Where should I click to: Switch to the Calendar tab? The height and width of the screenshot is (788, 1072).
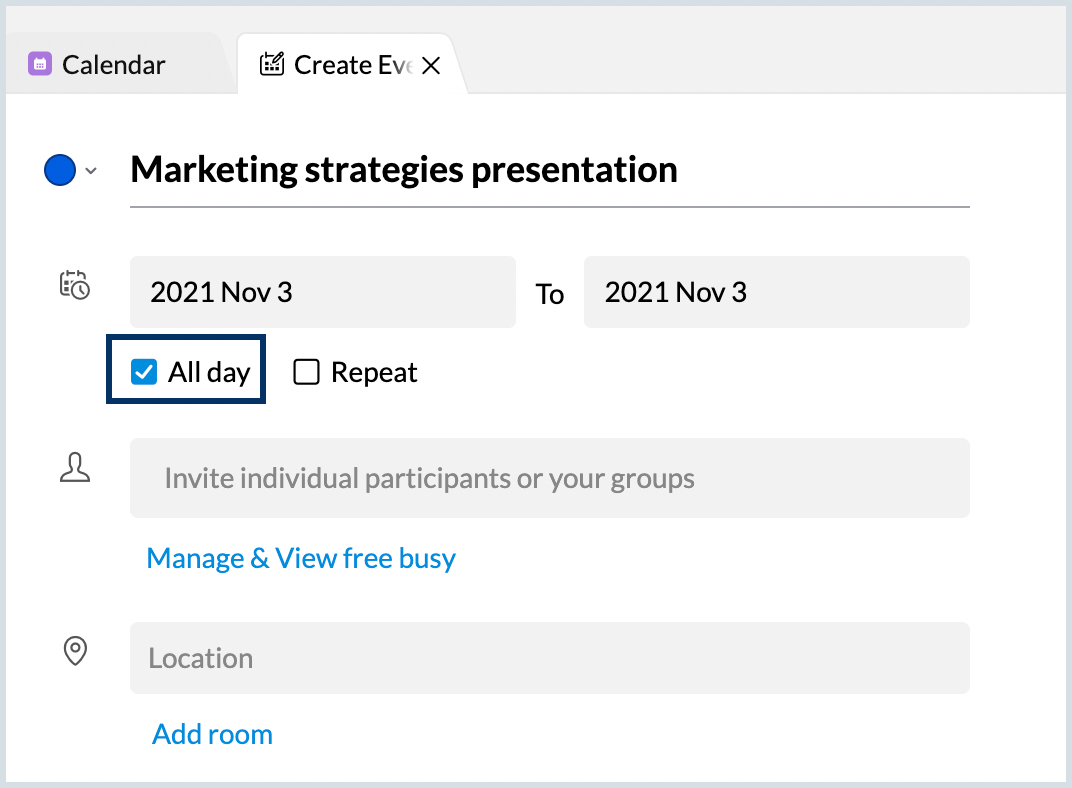click(x=113, y=65)
